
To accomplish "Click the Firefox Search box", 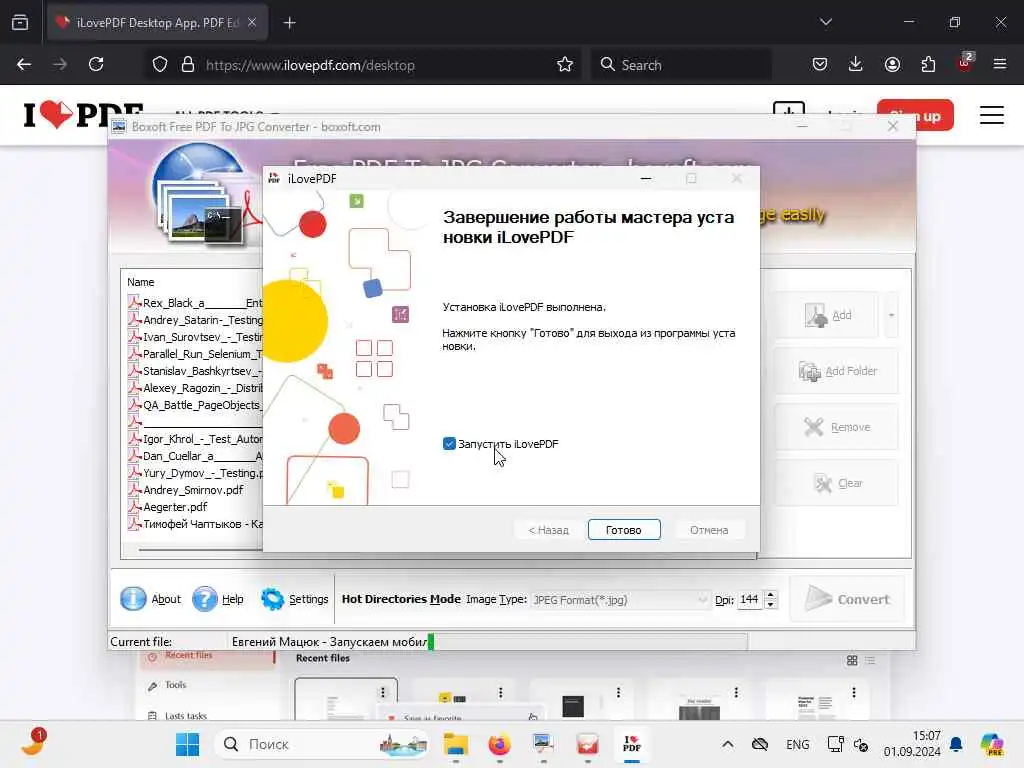I will 681,65.
